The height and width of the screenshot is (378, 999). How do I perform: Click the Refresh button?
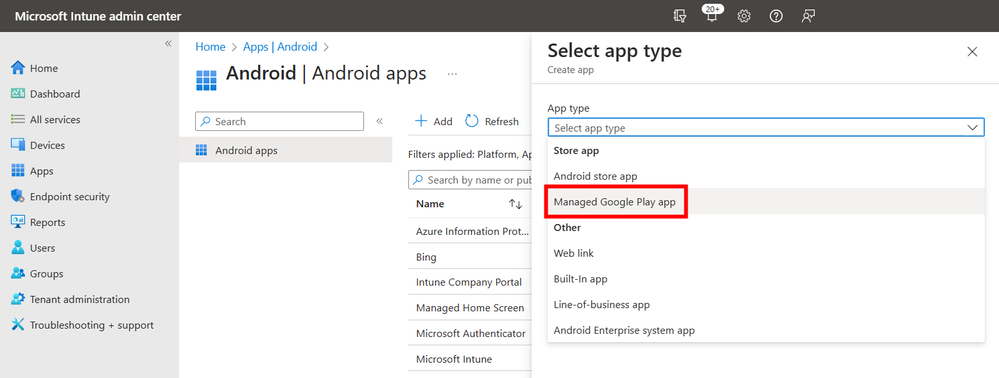coord(492,121)
